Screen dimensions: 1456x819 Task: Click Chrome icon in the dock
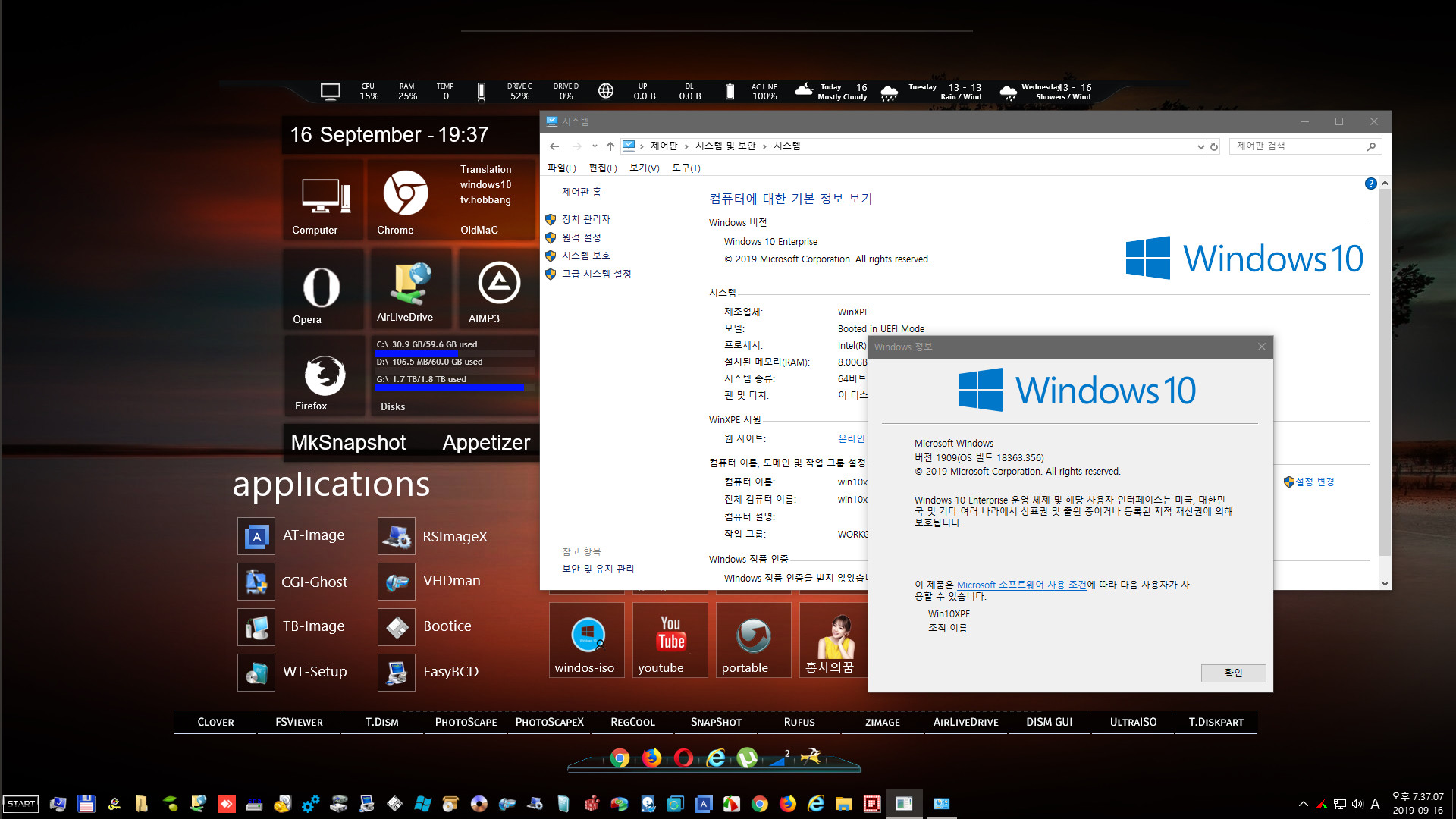tap(620, 758)
